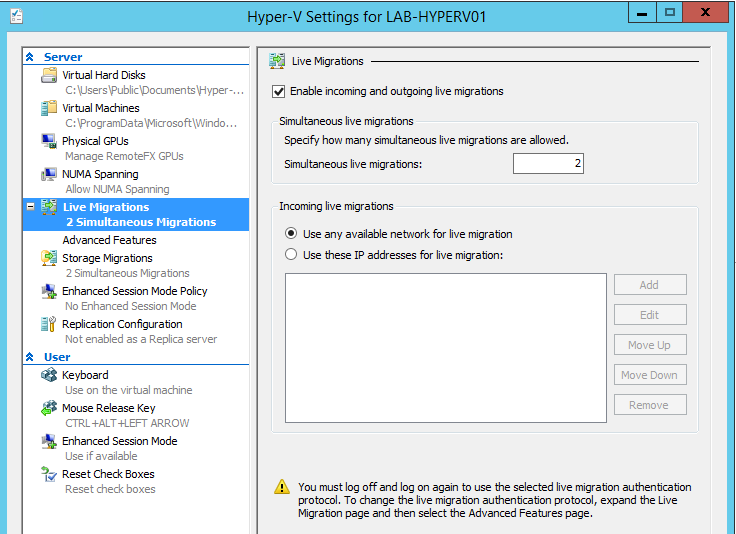The height and width of the screenshot is (534, 736).
Task: Click 'No Enhanced Session Mode' subtitle text
Action: (131, 306)
